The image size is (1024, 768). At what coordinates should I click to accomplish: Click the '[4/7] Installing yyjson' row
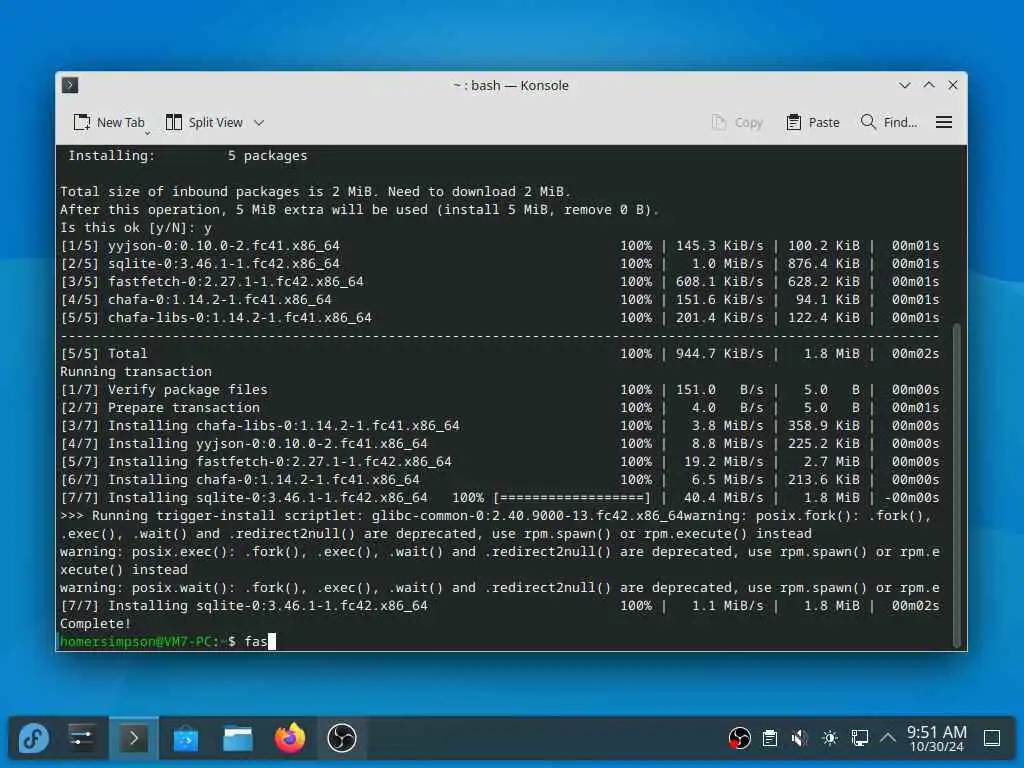click(x=500, y=443)
